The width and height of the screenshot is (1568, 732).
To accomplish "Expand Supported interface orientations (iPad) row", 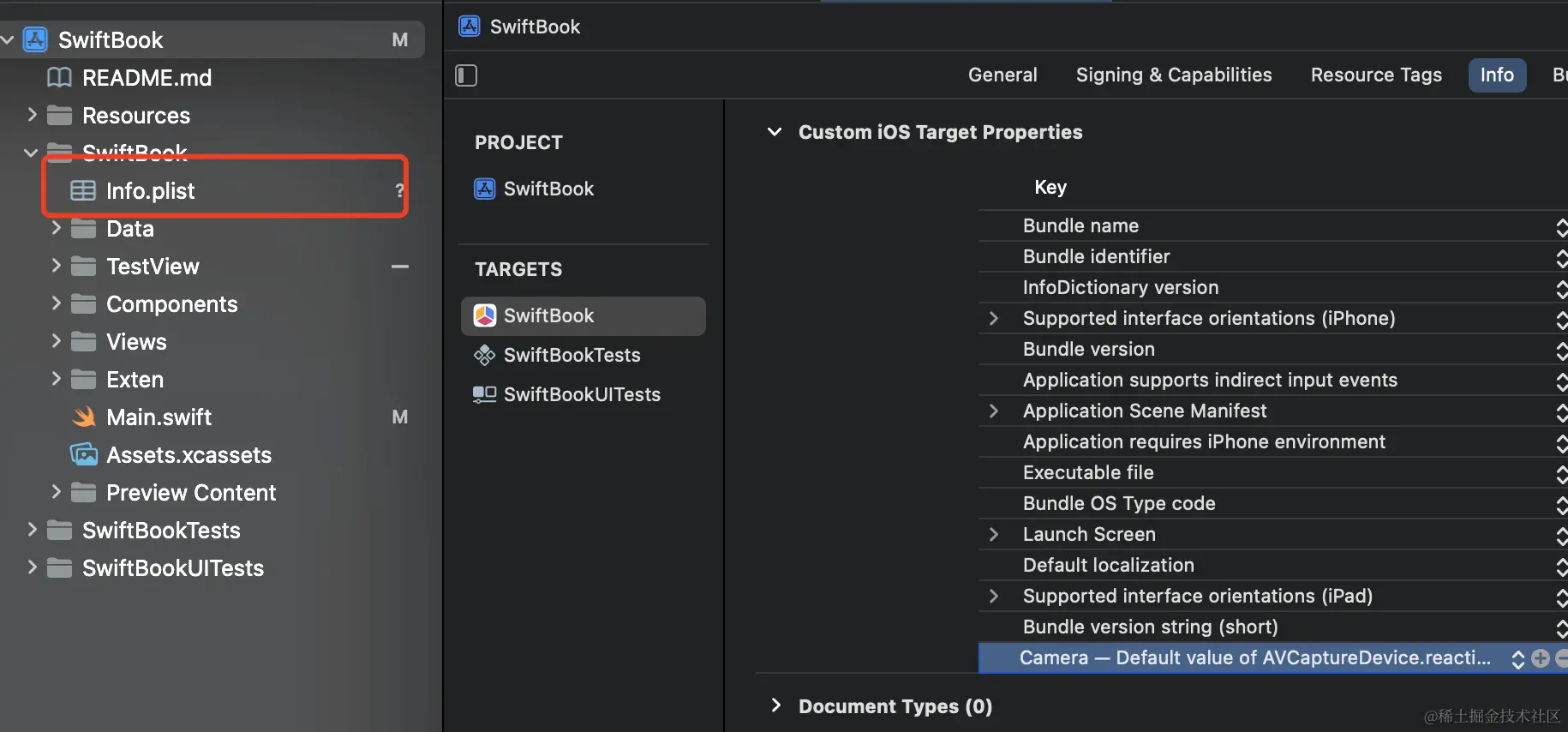I will coord(994,596).
